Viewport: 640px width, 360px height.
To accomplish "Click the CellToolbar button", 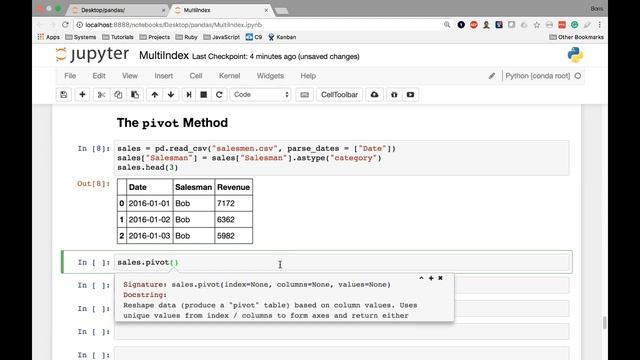I will pyautogui.click(x=339, y=95).
